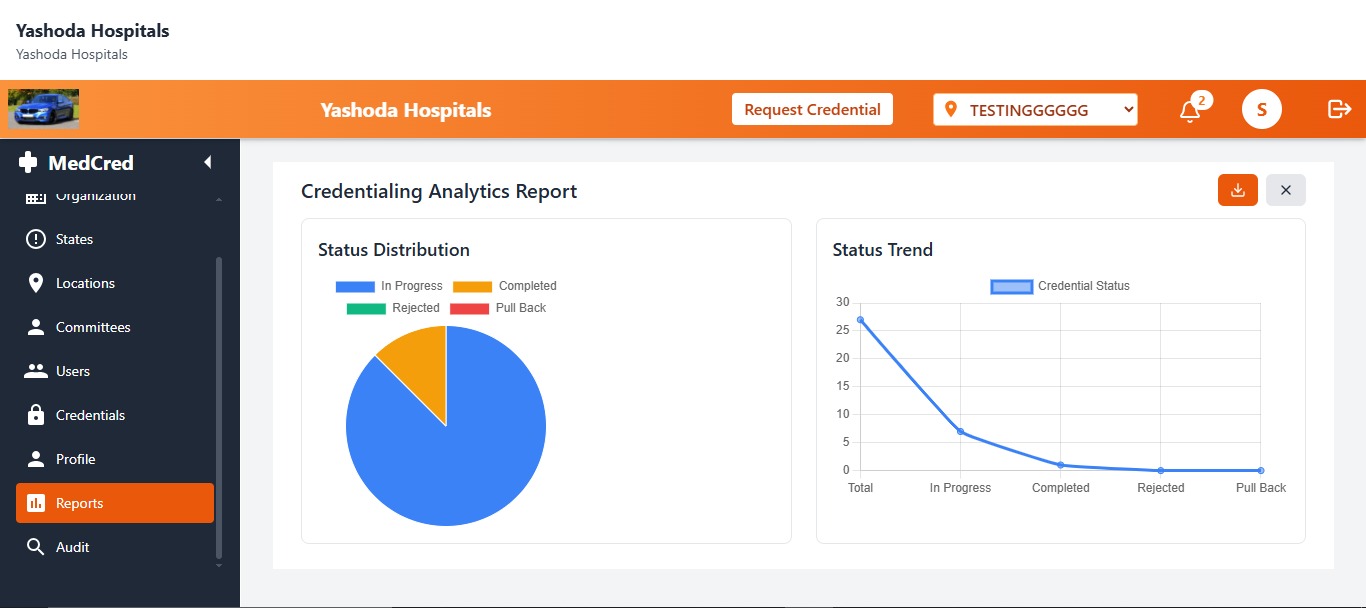
Task: Click the Credentialing Analytics Report title
Action: pyautogui.click(x=439, y=191)
